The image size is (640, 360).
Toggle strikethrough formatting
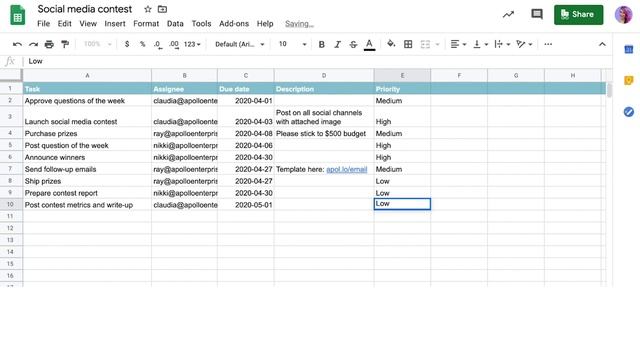coord(353,44)
